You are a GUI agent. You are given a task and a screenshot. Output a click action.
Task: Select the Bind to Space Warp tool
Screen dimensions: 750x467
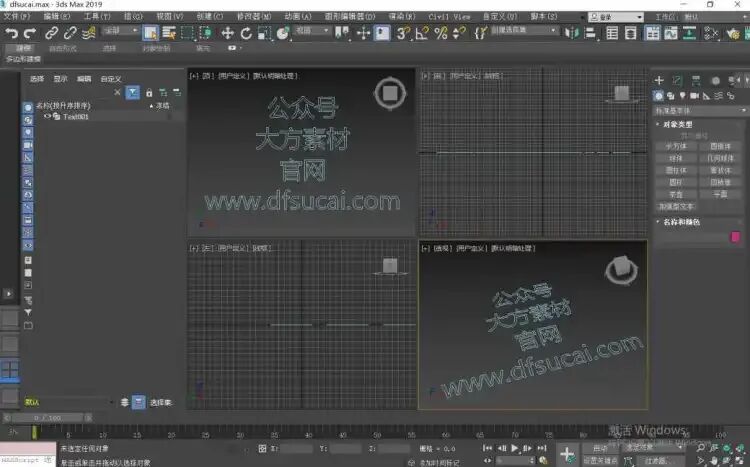click(88, 33)
